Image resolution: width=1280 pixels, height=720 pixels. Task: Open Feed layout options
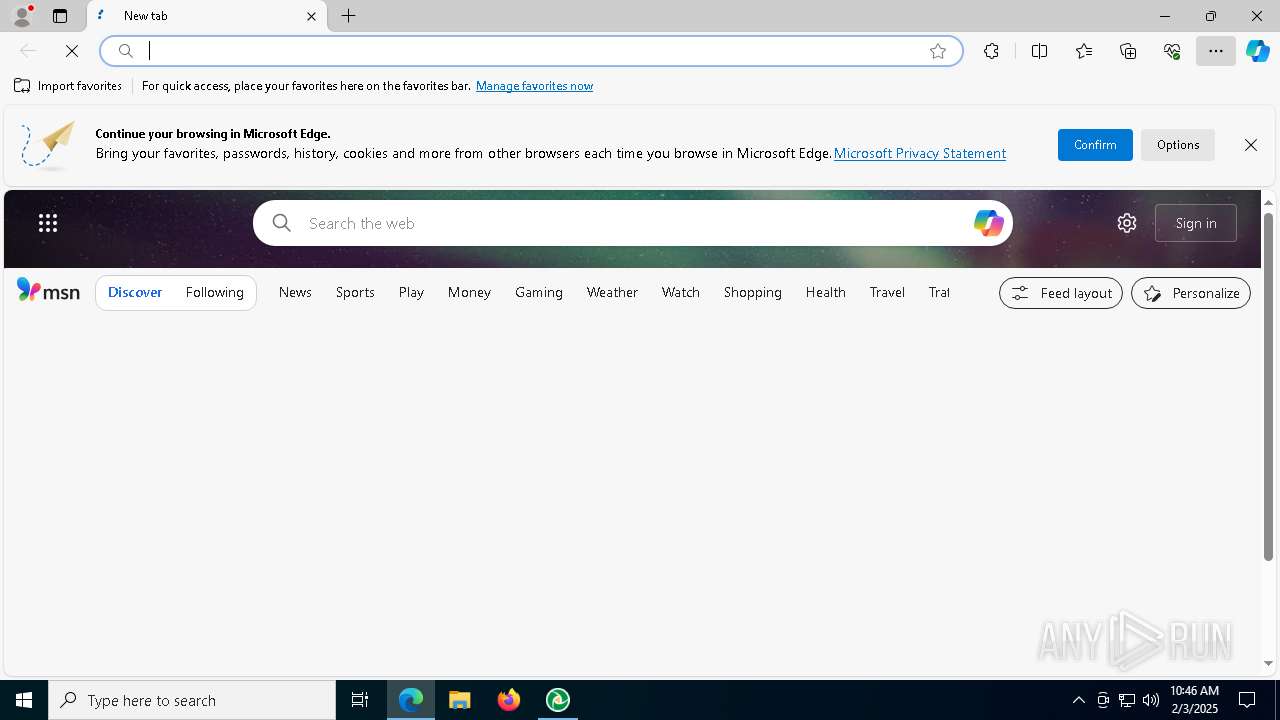click(1061, 293)
